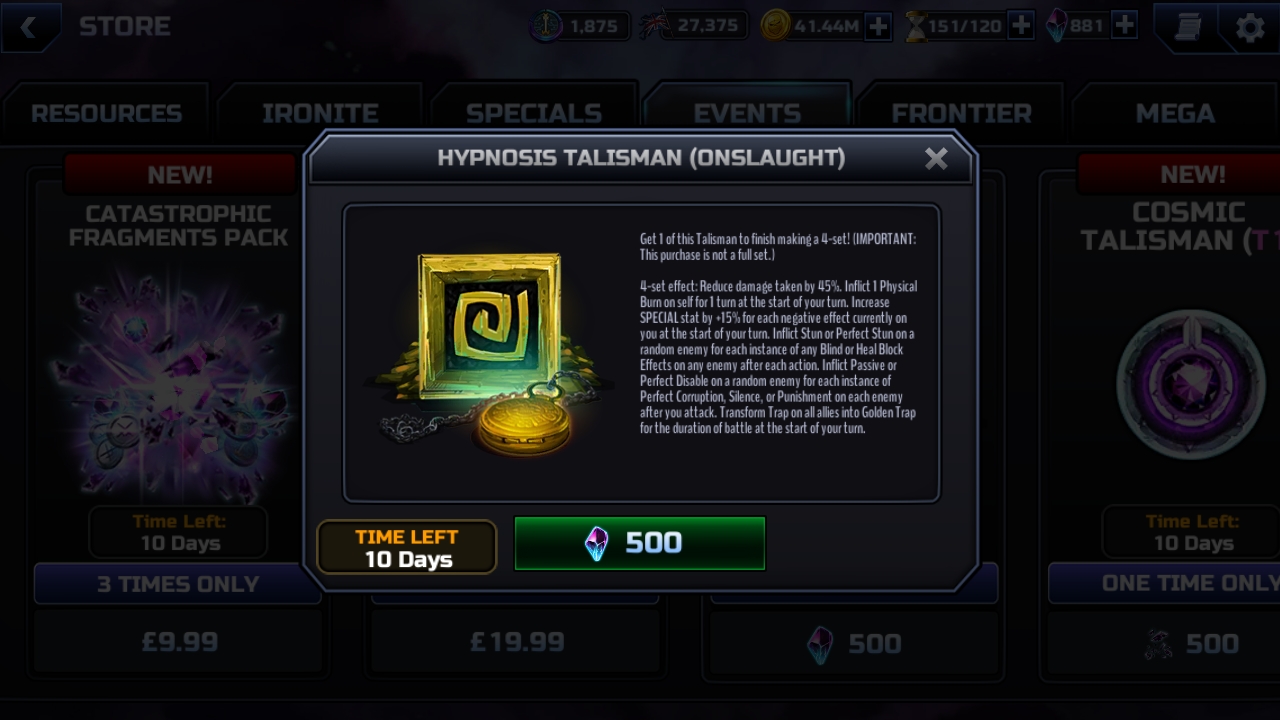Switch to the Ironite tab
The width and height of the screenshot is (1280, 720).
(x=320, y=114)
